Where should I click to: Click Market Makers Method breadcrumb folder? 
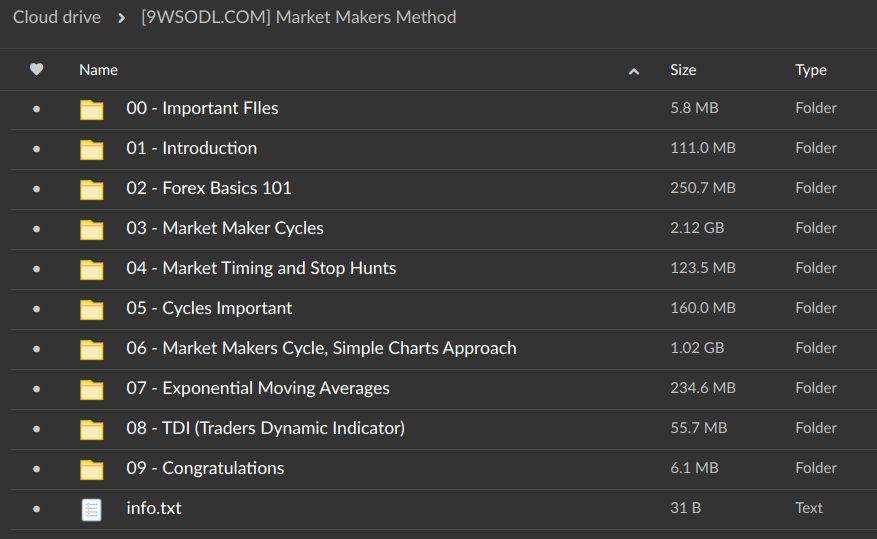(298, 17)
